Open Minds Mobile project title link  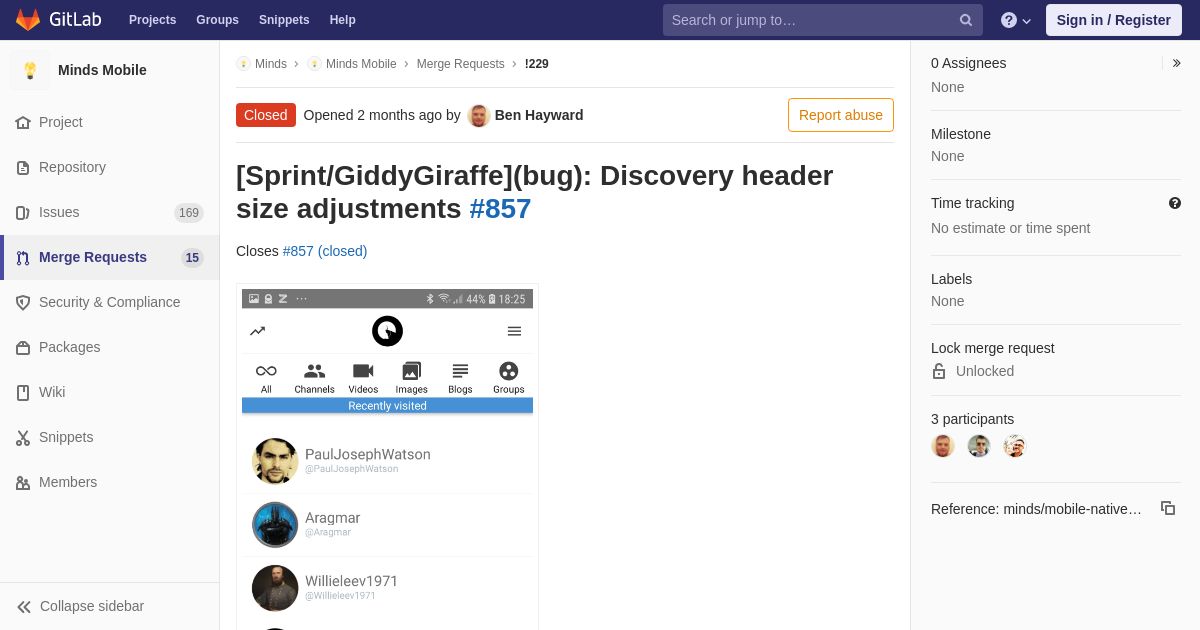coord(102,70)
